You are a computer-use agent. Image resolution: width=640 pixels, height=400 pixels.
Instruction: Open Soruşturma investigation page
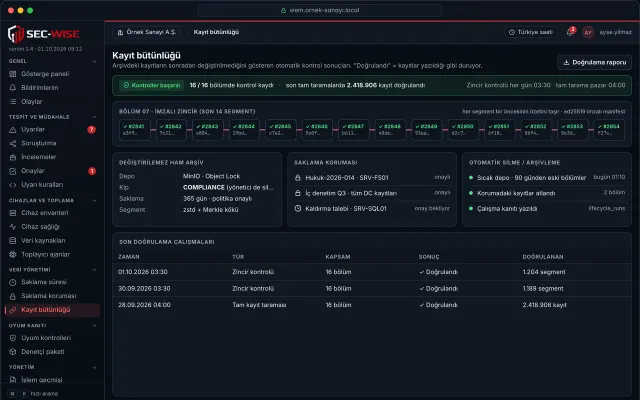pyautogui.click(x=52, y=143)
